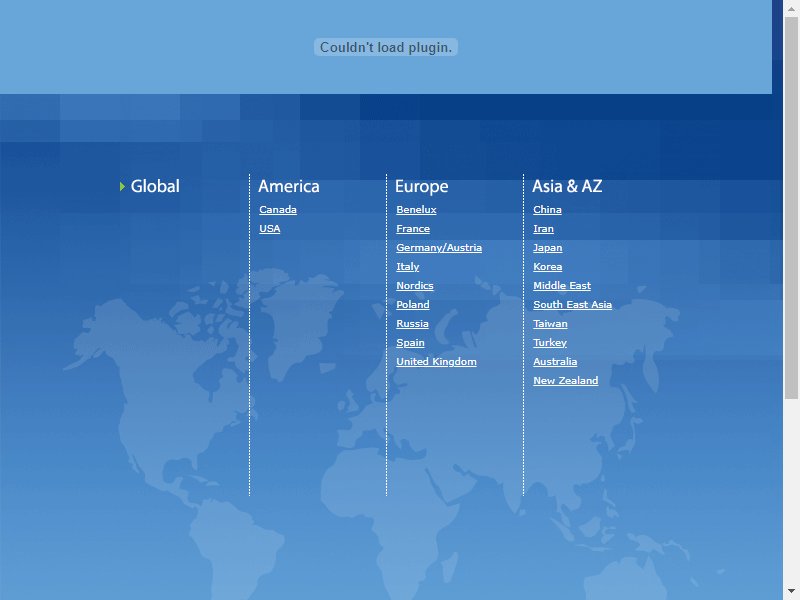This screenshot has width=800, height=600.
Task: Select Japan under Asia & AZ
Action: (547, 248)
